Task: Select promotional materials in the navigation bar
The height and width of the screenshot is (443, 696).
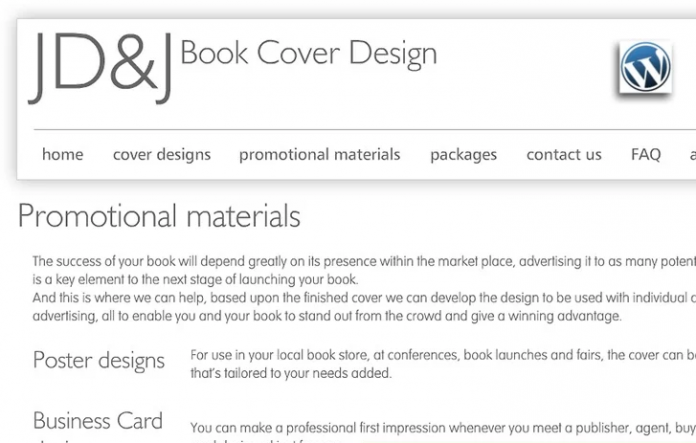Action: coord(319,154)
